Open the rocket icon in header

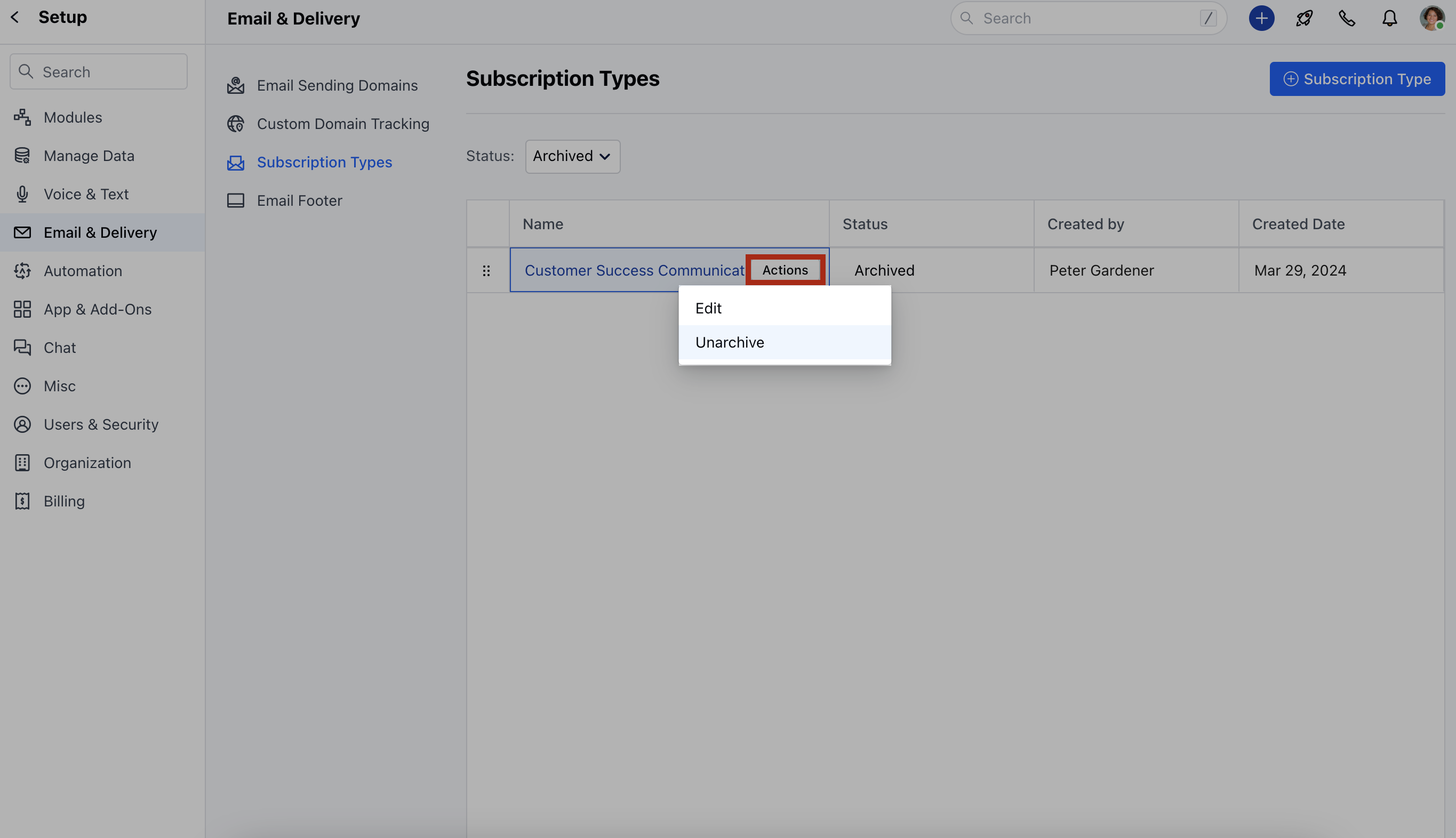coord(1304,19)
